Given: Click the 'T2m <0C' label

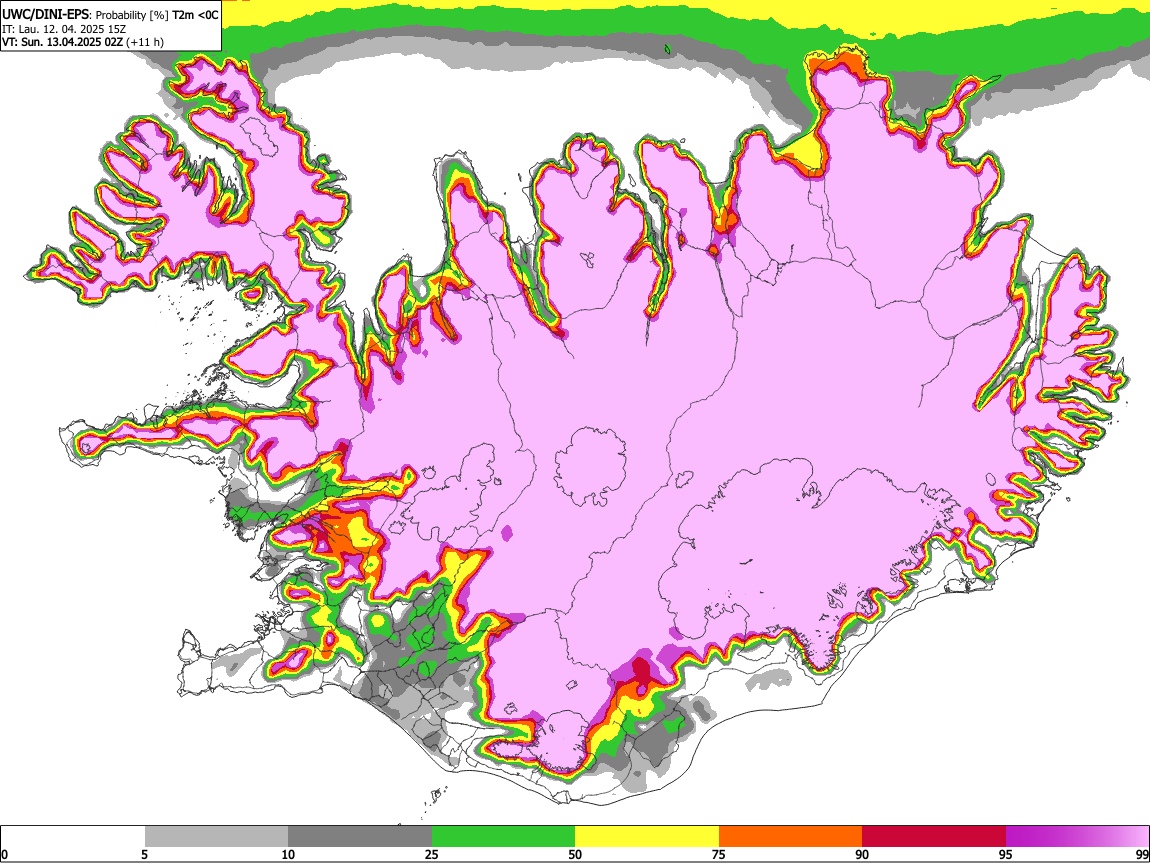Looking at the screenshot, I should pyautogui.click(x=195, y=15).
